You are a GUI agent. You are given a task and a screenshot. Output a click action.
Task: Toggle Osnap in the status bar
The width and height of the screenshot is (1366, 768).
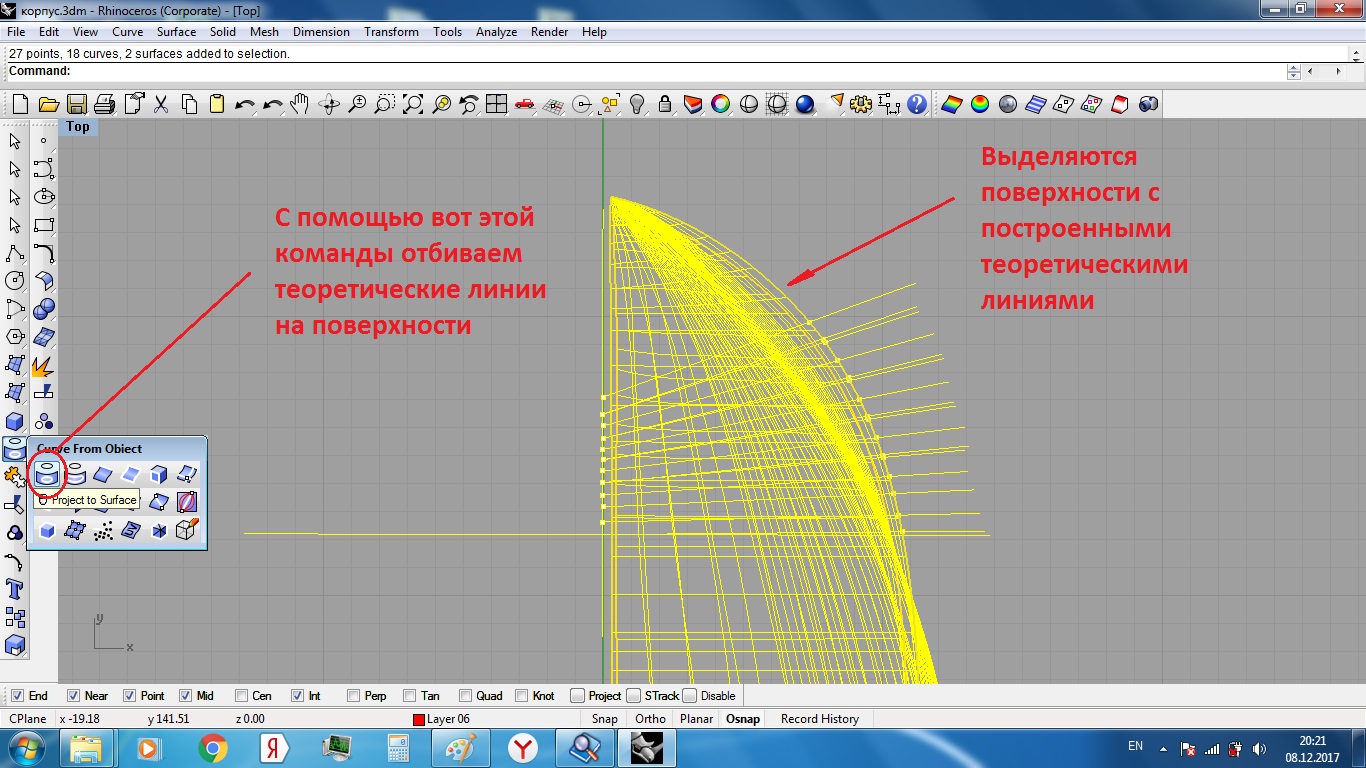[743, 719]
